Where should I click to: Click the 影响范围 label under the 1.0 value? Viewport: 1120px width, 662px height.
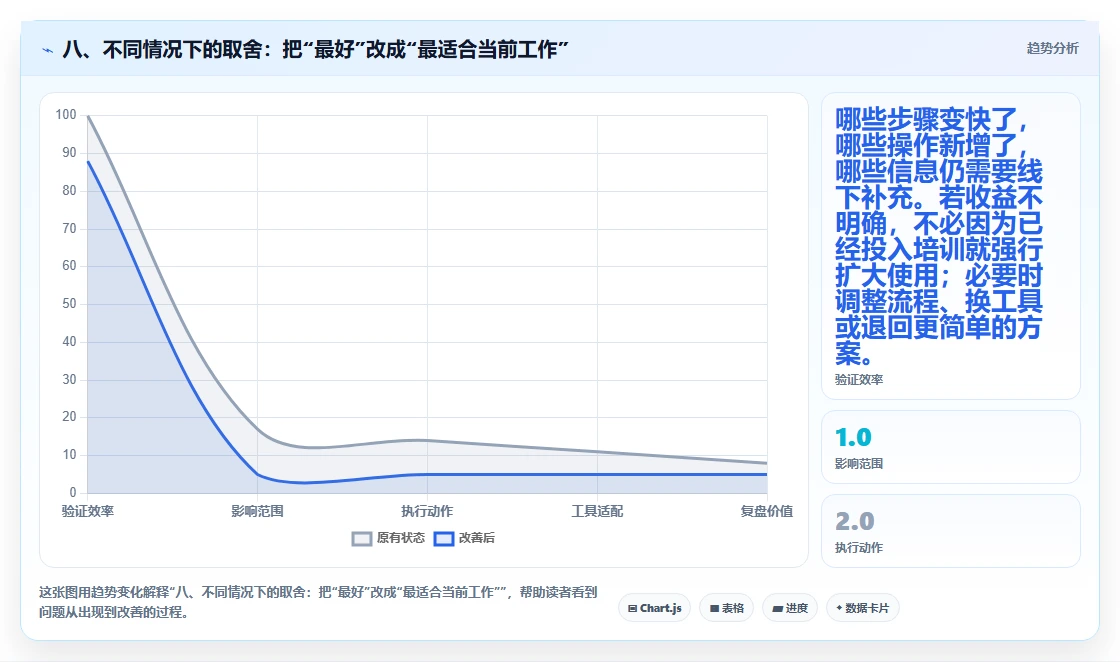pos(859,463)
